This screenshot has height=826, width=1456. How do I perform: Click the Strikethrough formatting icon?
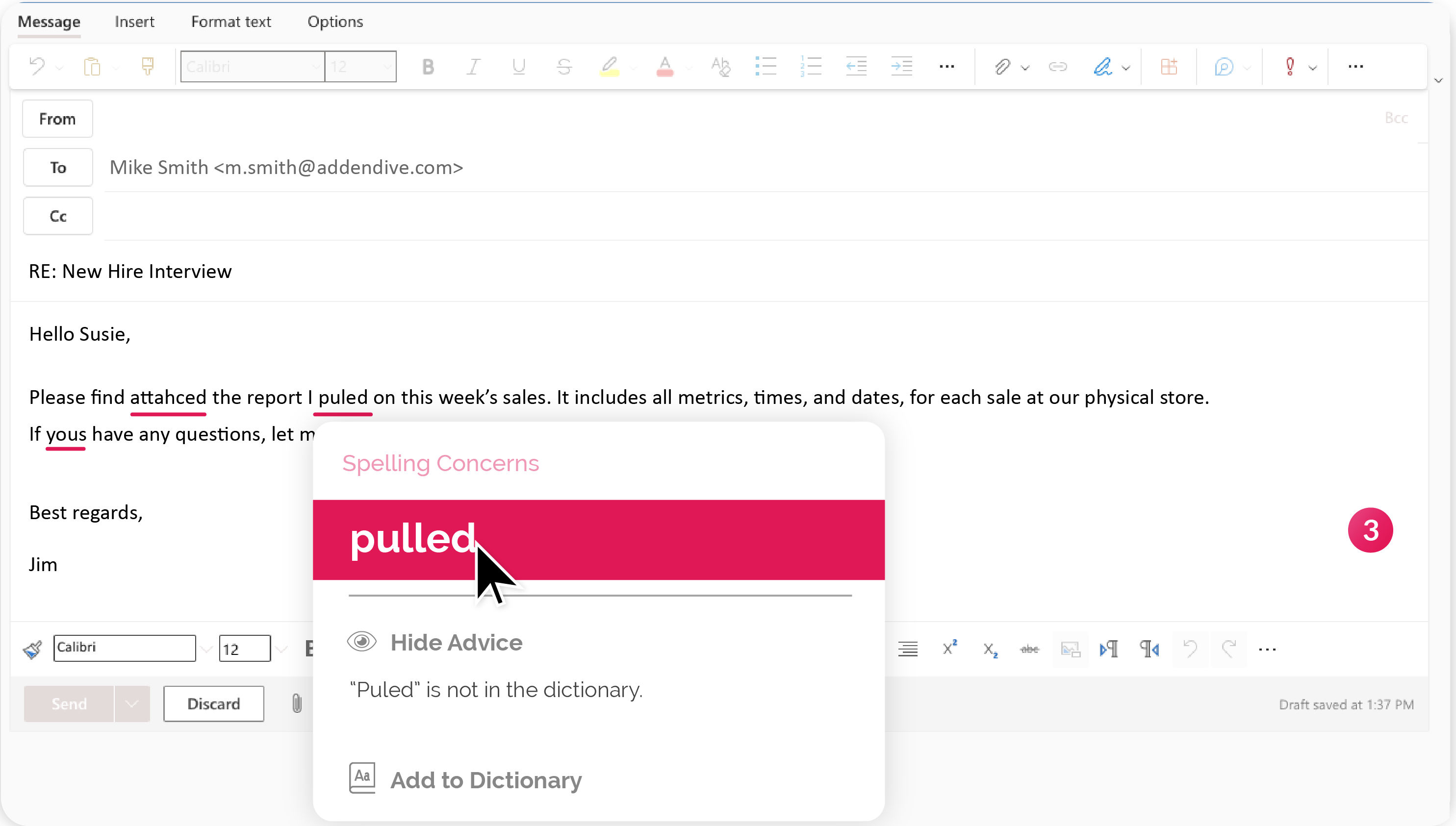click(564, 66)
